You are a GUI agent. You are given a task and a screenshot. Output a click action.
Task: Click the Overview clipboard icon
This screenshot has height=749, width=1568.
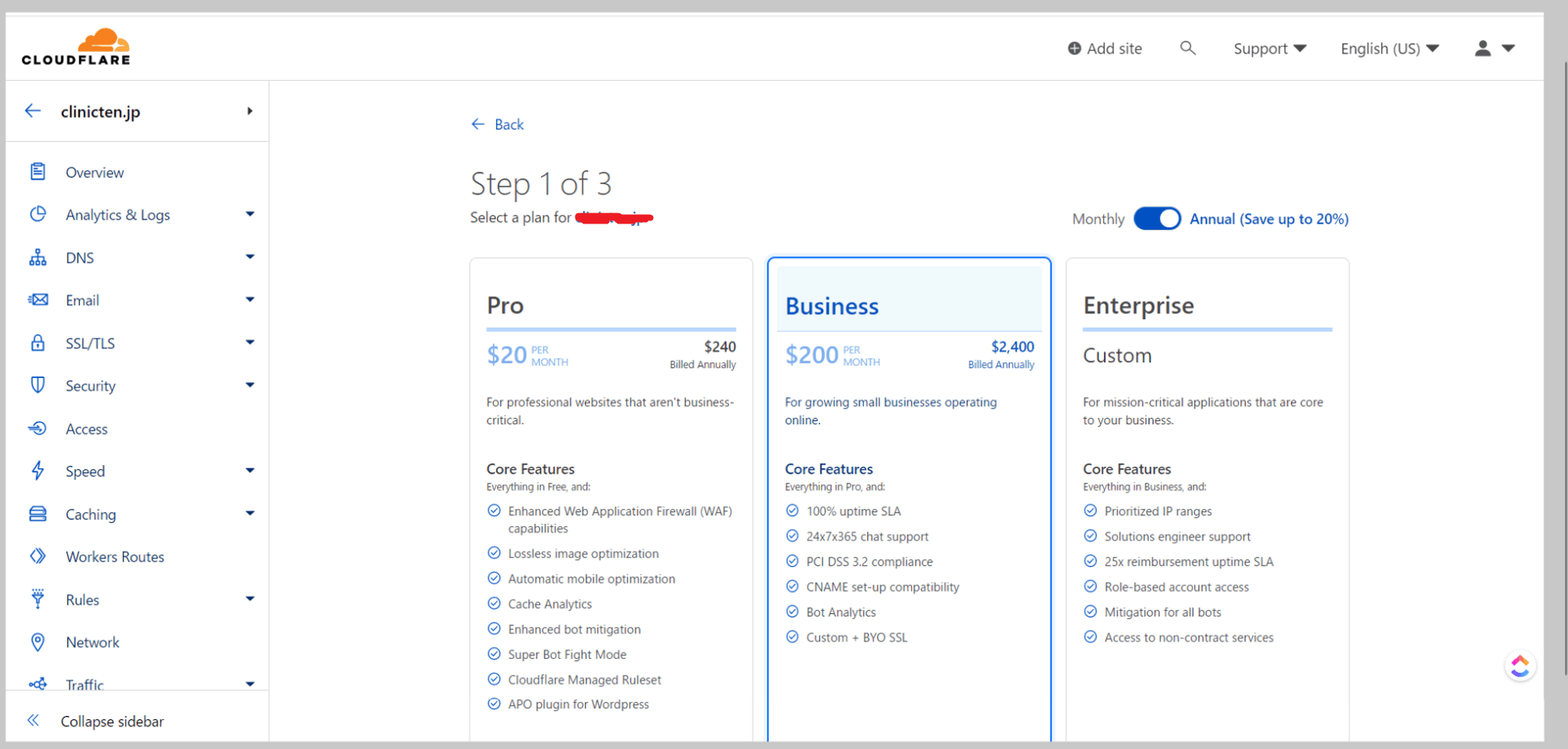click(38, 172)
